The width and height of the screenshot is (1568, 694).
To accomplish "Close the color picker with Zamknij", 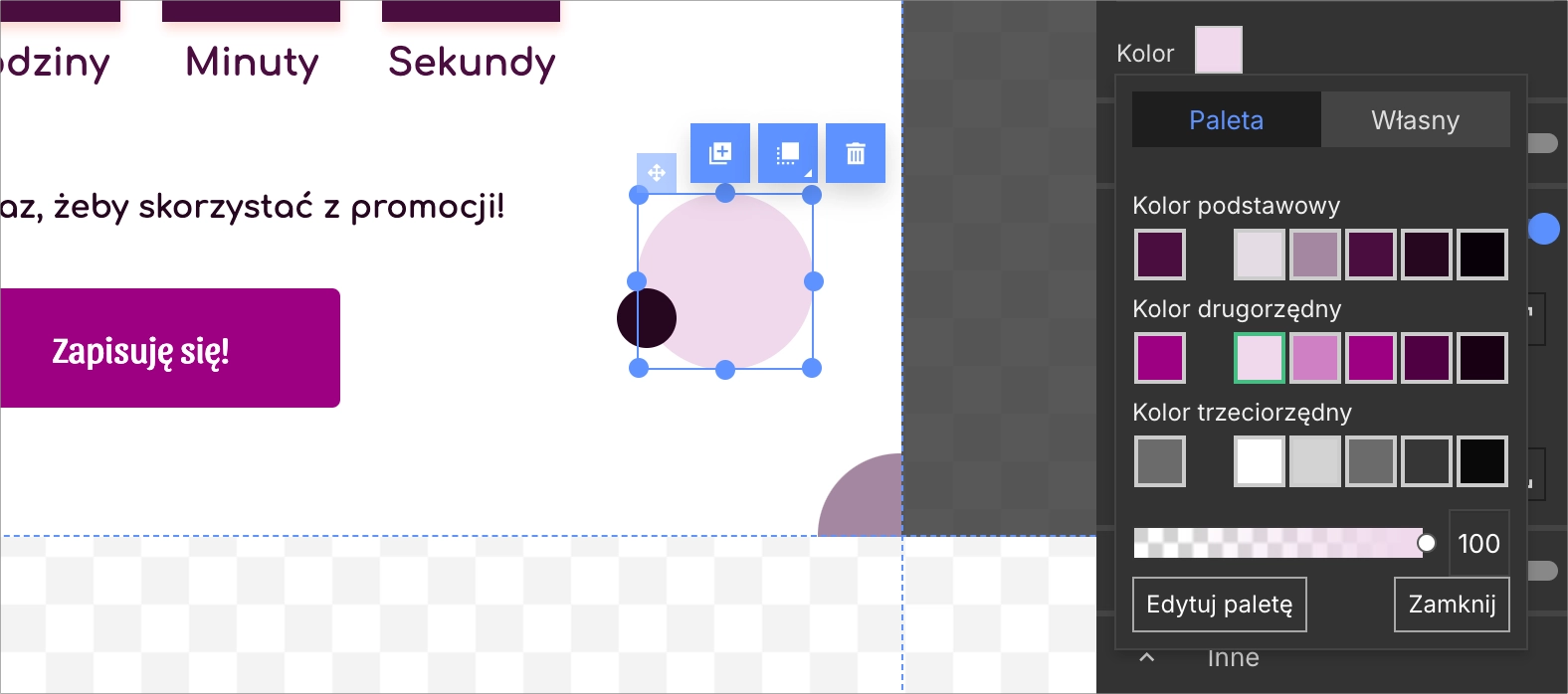I will 1452,605.
